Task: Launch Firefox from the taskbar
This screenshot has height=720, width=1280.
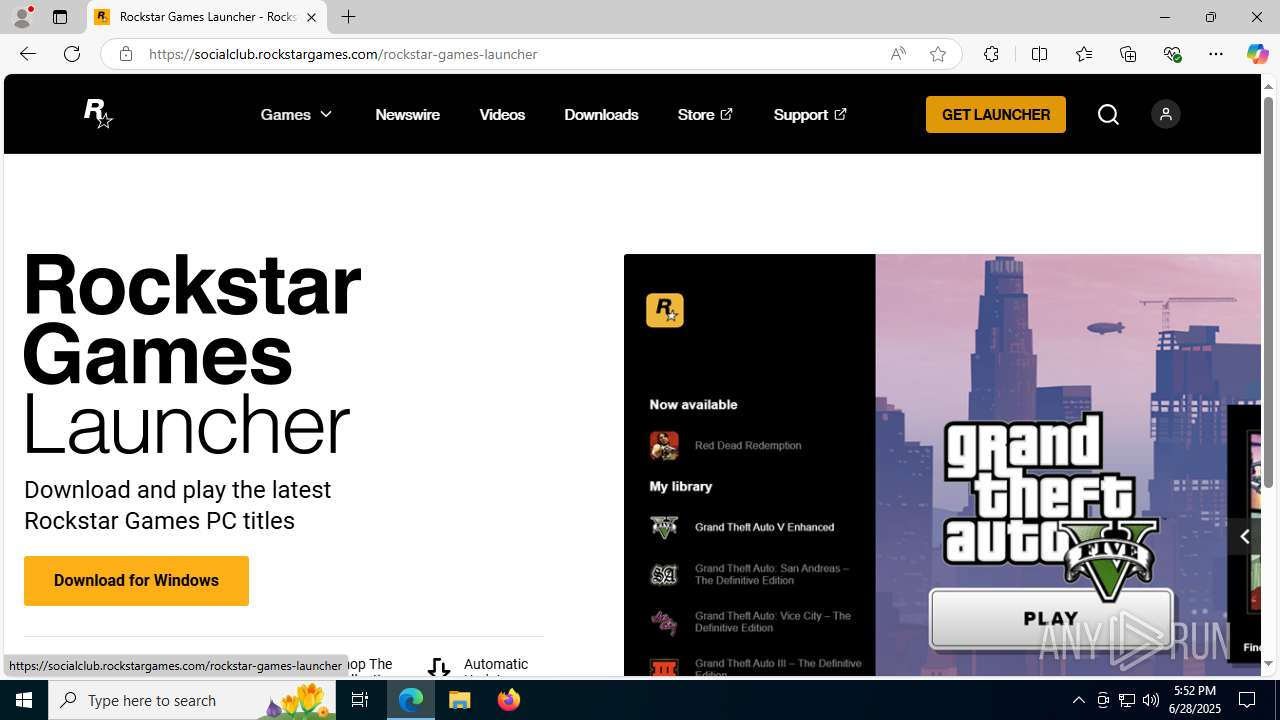Action: (509, 700)
